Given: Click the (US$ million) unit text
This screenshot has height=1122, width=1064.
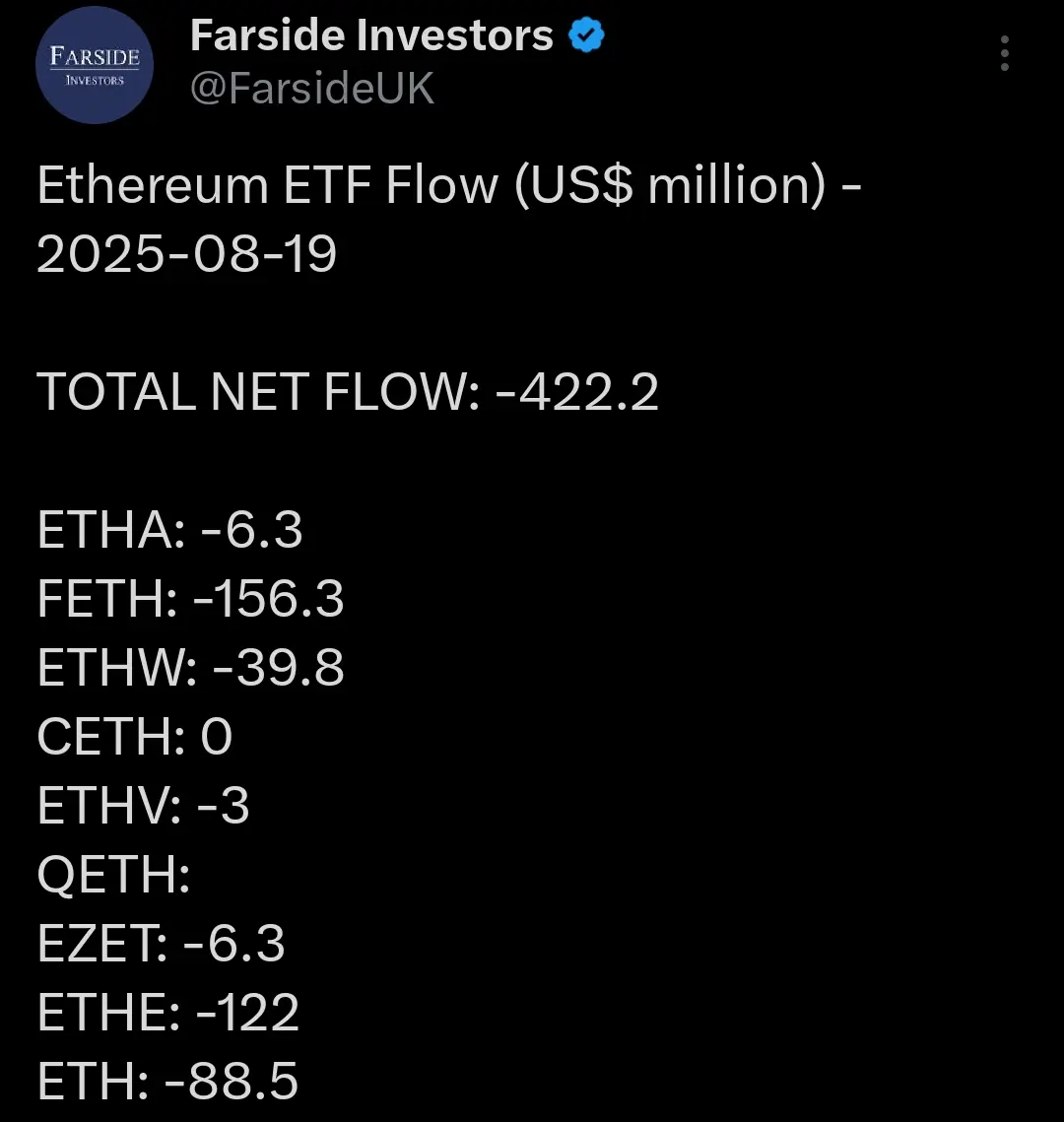Looking at the screenshot, I should [x=670, y=184].
